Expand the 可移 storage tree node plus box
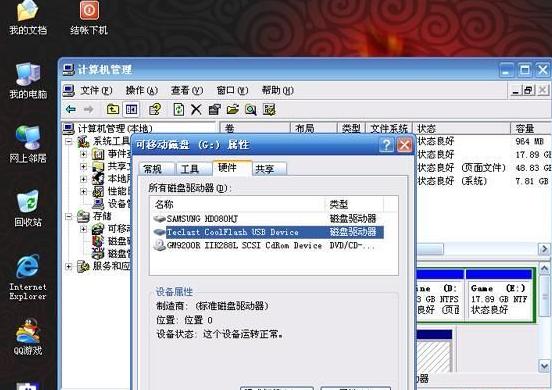This screenshot has height=390, width=552. [x=83, y=229]
